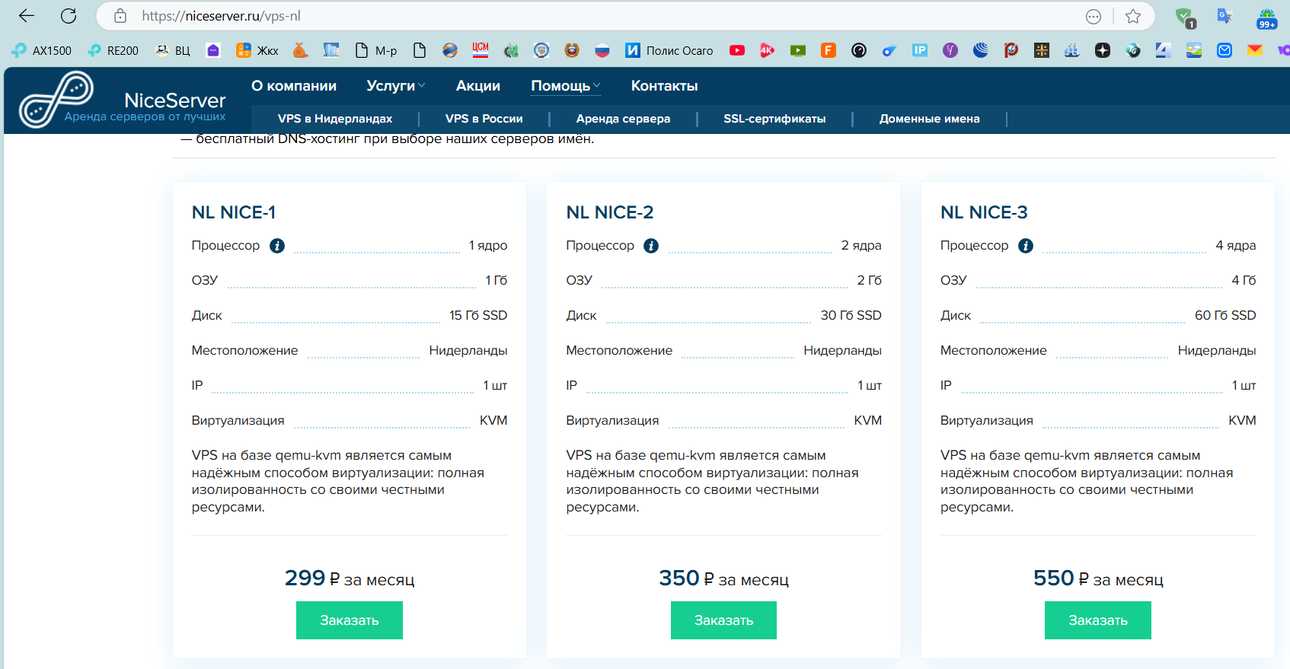Open the ЦСМ bookmark icon
The width and height of the screenshot is (1290, 669).
point(480,50)
